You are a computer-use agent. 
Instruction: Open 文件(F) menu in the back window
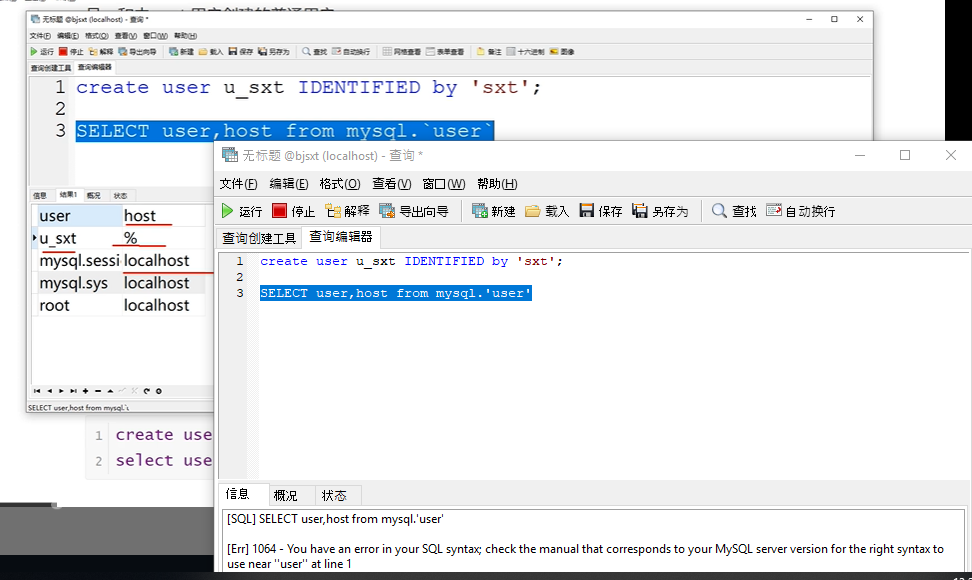[40, 36]
